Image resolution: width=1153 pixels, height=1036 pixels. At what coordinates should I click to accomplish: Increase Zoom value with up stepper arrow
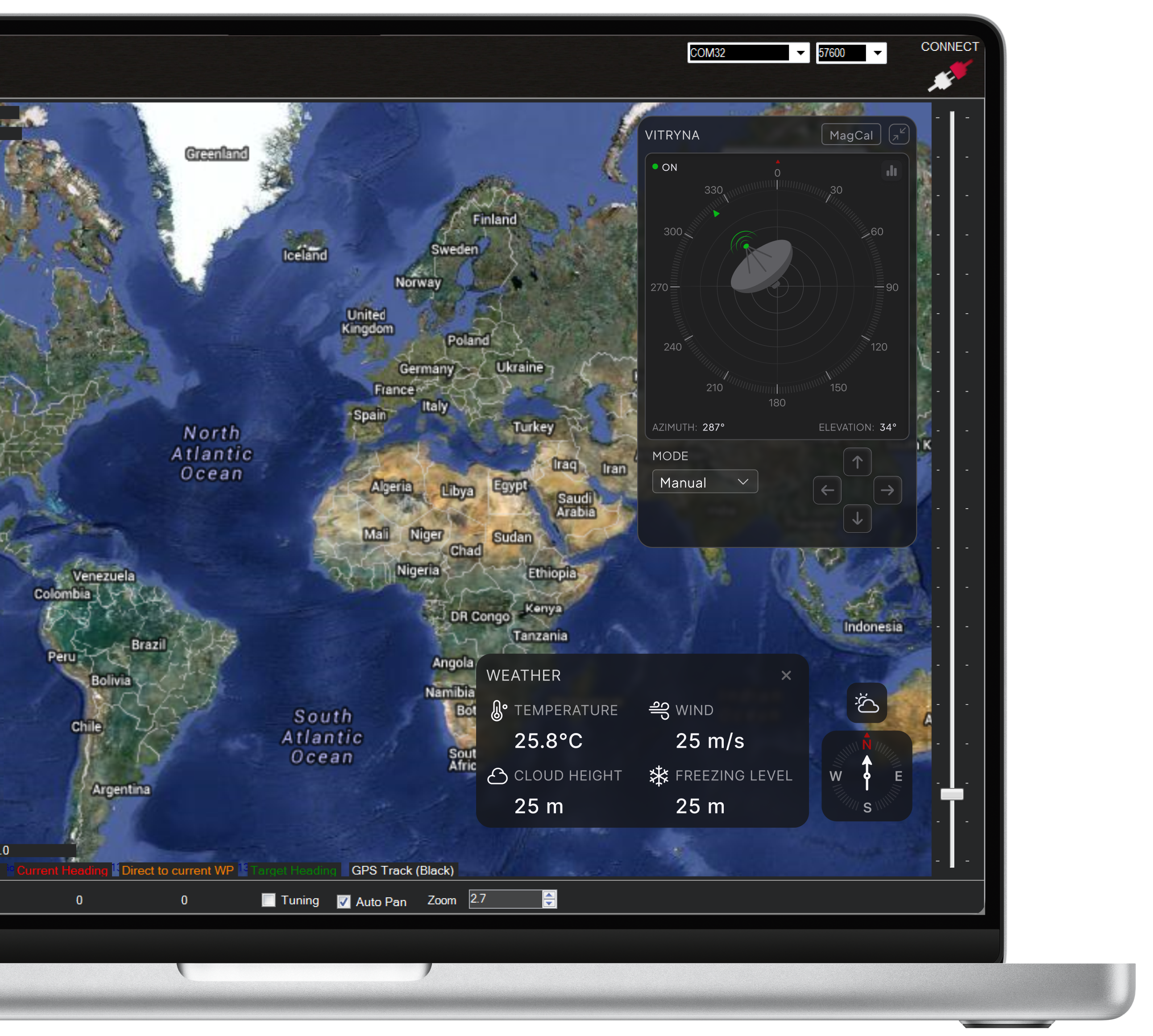point(549,895)
